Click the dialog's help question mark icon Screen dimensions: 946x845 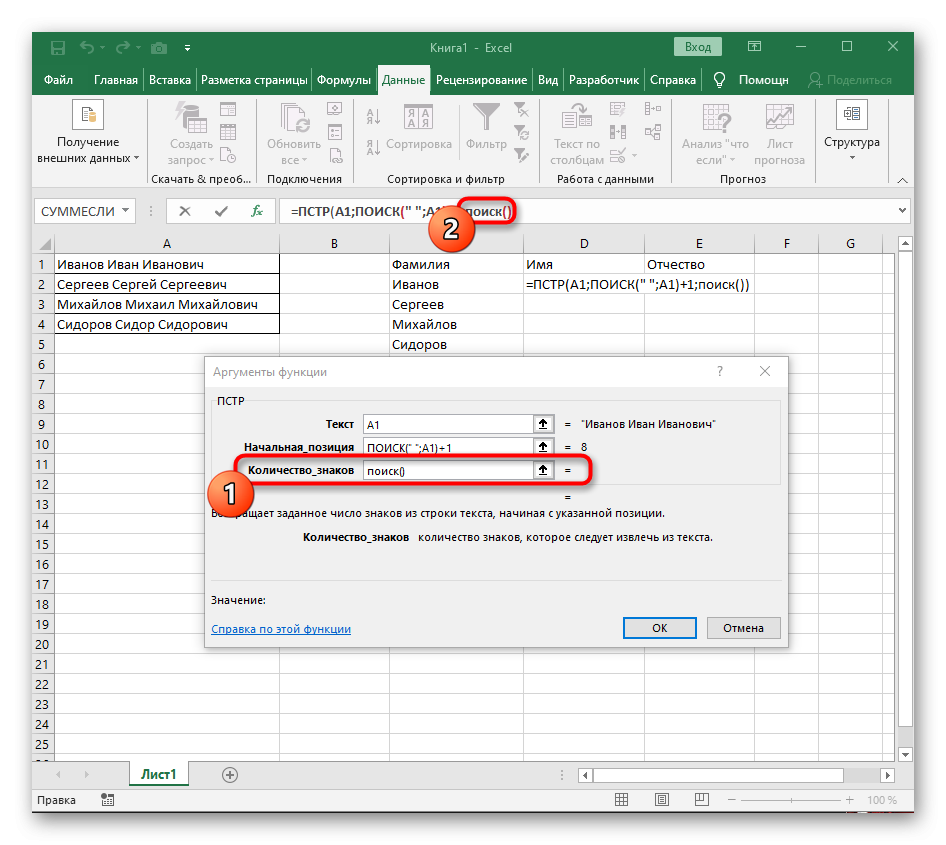click(x=719, y=371)
